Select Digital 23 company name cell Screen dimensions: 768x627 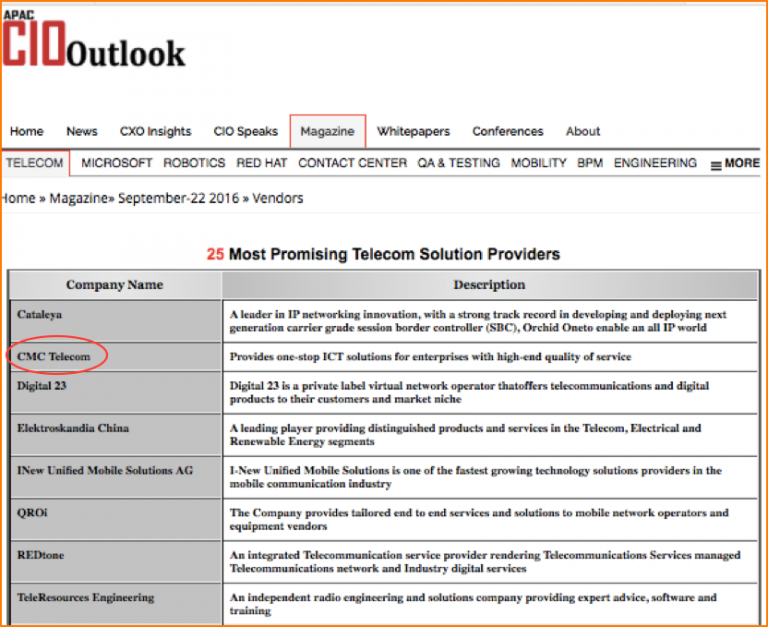[x=116, y=392]
